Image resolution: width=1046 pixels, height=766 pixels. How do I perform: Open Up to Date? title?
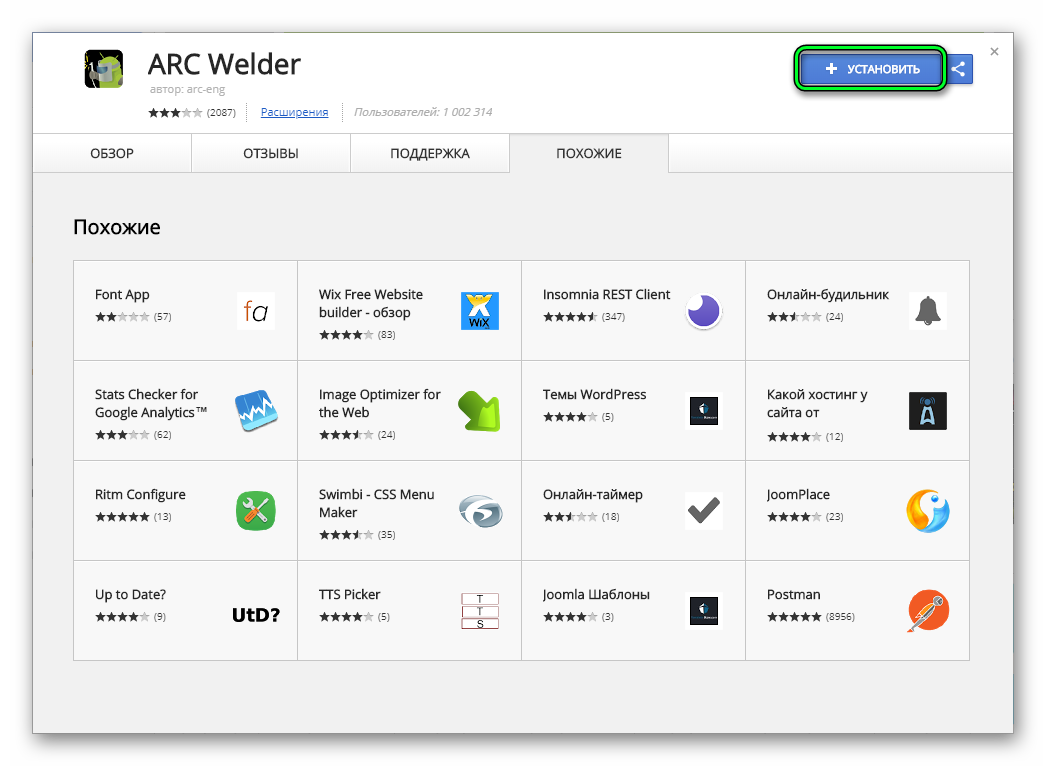130,595
